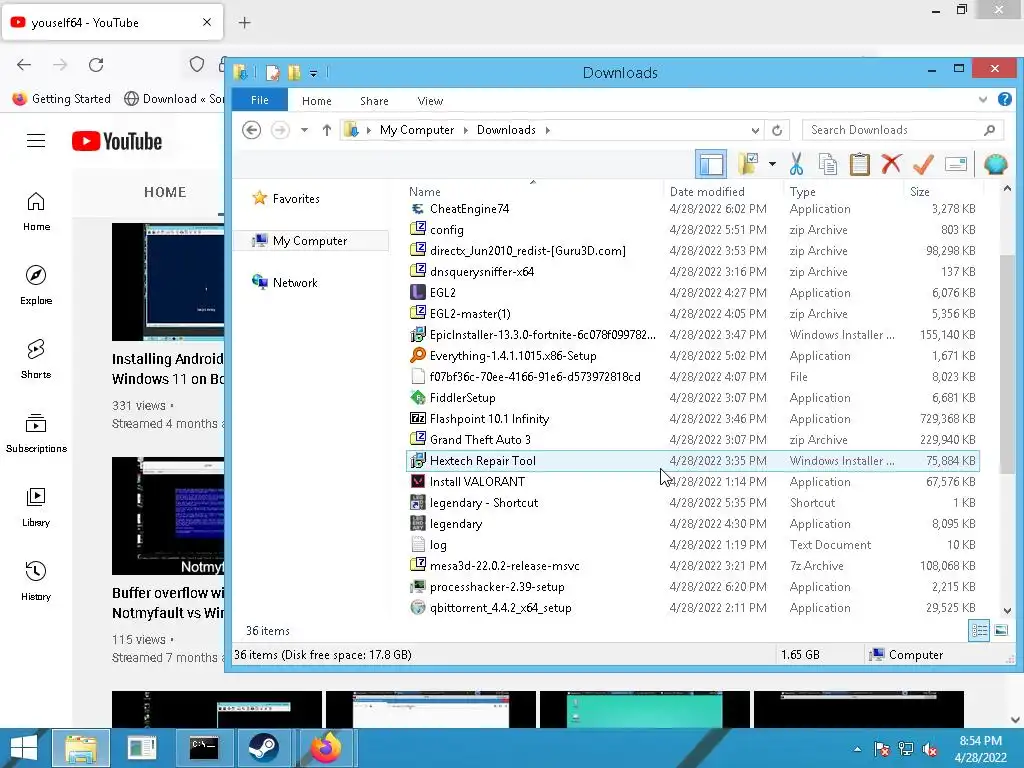Open Command Prompt from the taskbar

point(203,748)
